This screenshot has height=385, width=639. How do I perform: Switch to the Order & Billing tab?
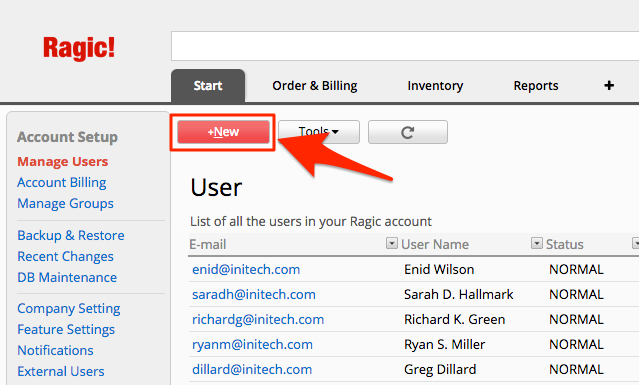(315, 86)
